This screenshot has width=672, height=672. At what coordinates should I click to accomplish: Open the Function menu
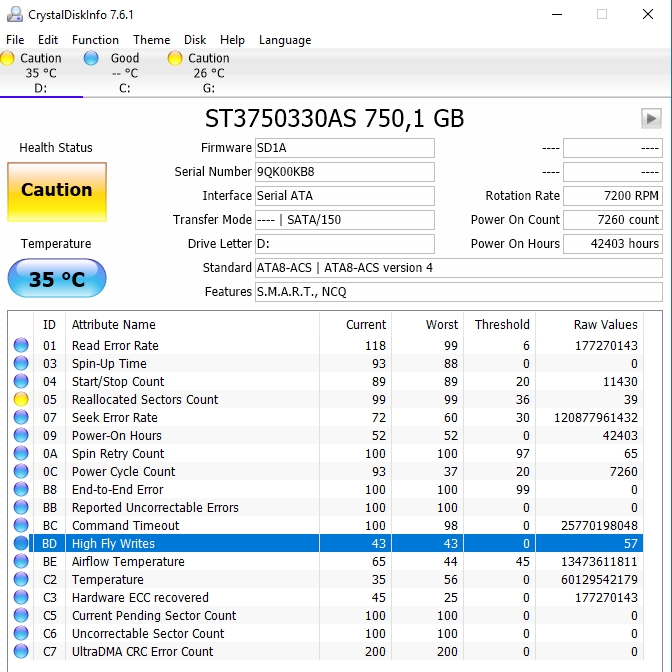click(x=95, y=40)
